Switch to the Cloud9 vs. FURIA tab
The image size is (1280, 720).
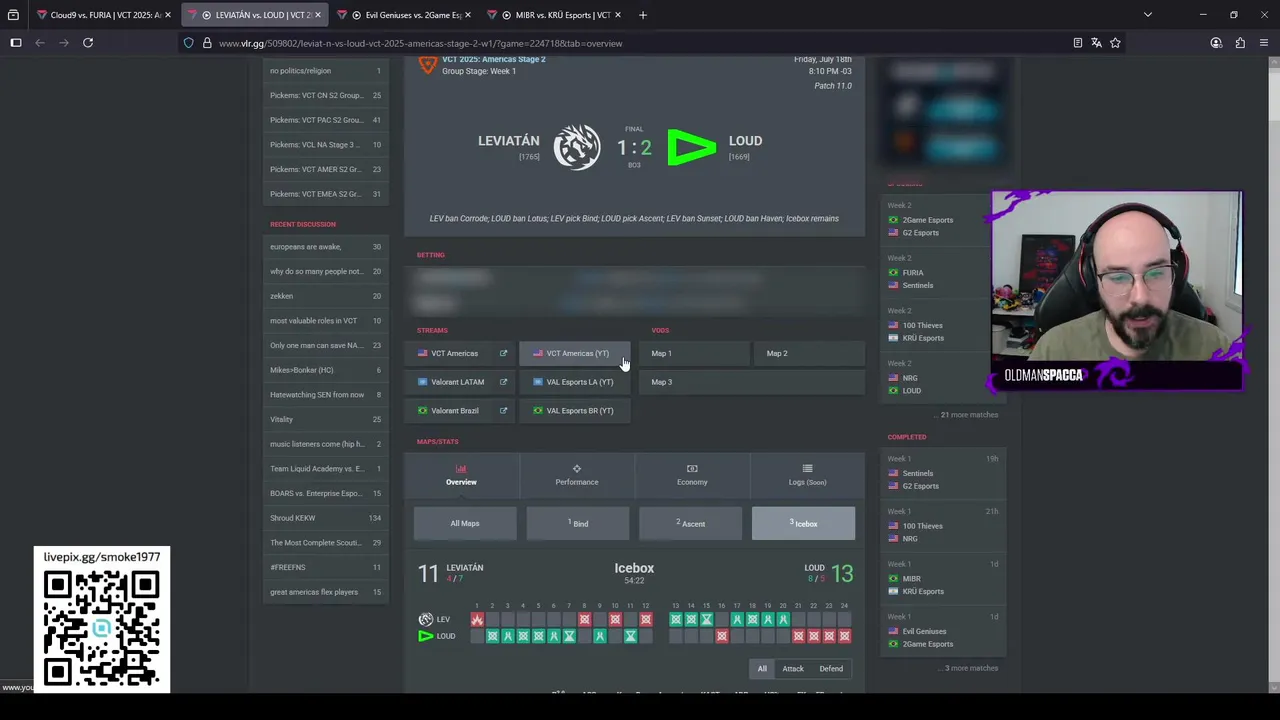point(103,15)
